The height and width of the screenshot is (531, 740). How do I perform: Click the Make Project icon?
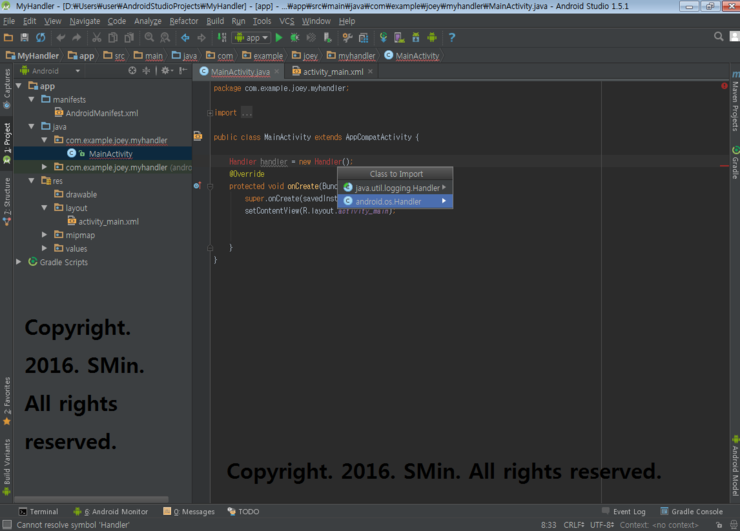pyautogui.click(x=222, y=37)
